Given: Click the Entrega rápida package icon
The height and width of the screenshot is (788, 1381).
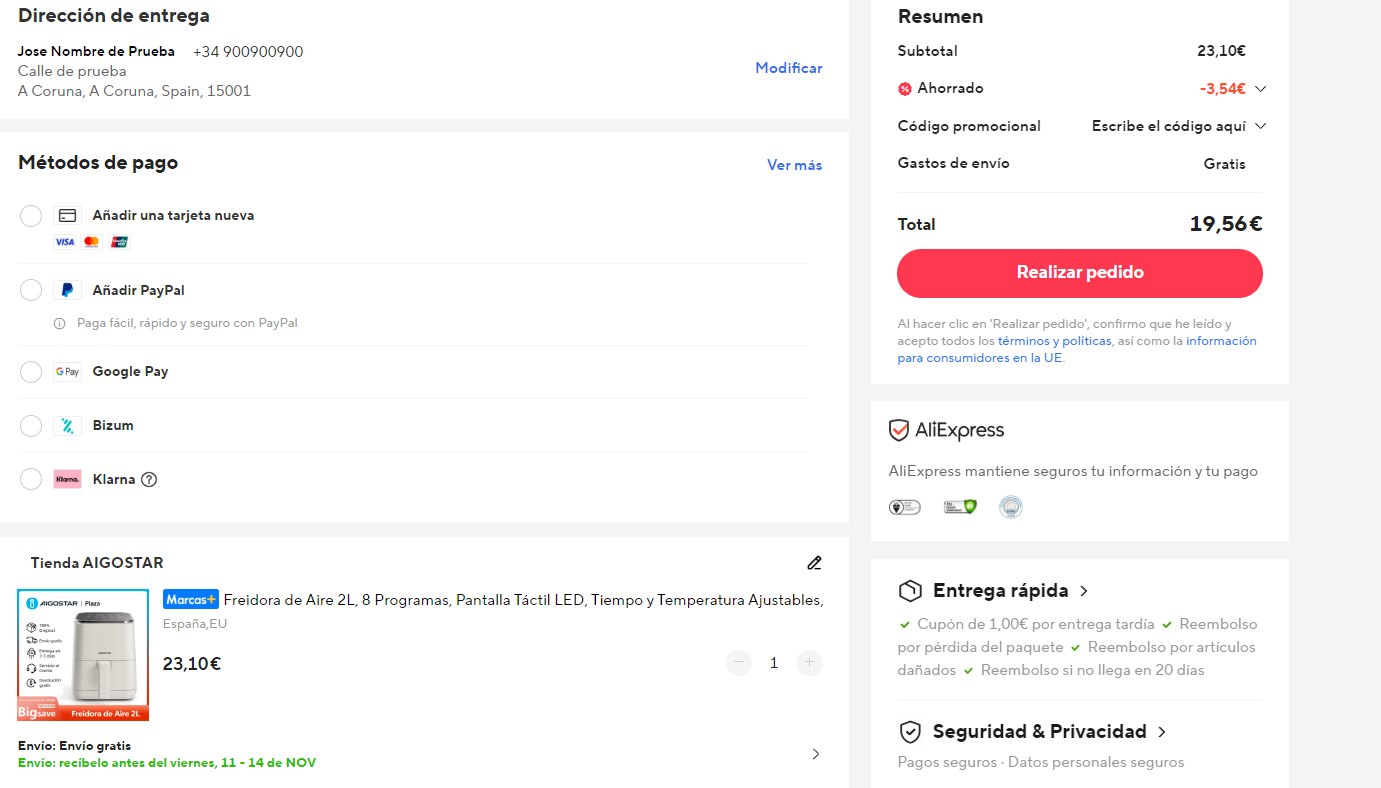Looking at the screenshot, I should [x=910, y=591].
